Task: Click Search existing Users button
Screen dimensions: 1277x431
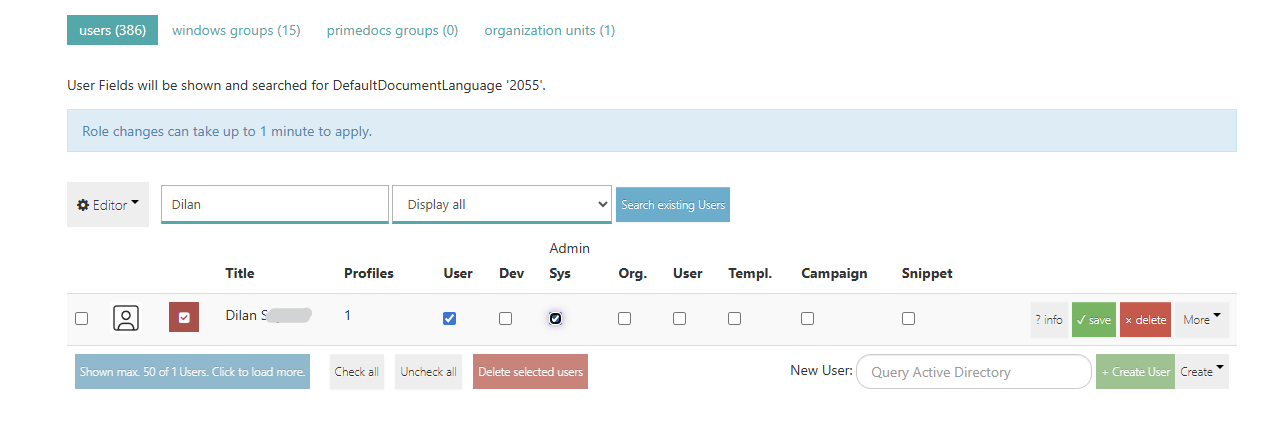Action: 672,205
